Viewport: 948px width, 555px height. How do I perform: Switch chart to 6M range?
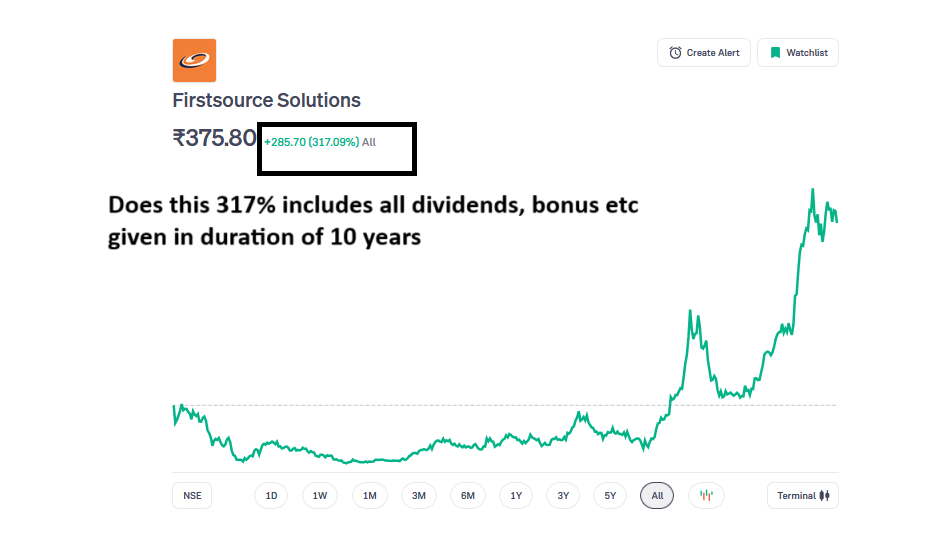[468, 495]
